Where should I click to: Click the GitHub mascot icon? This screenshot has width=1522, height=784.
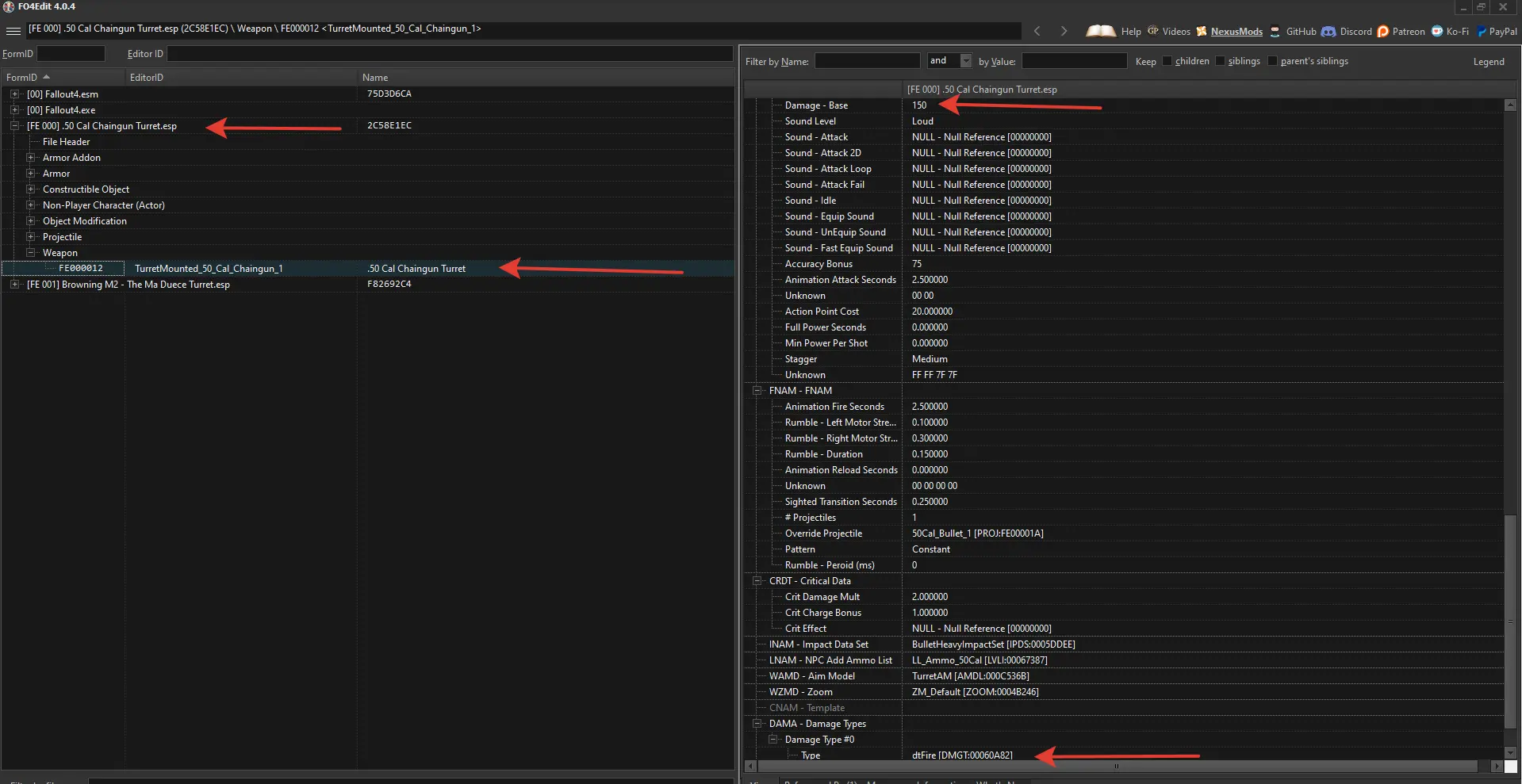click(1275, 32)
